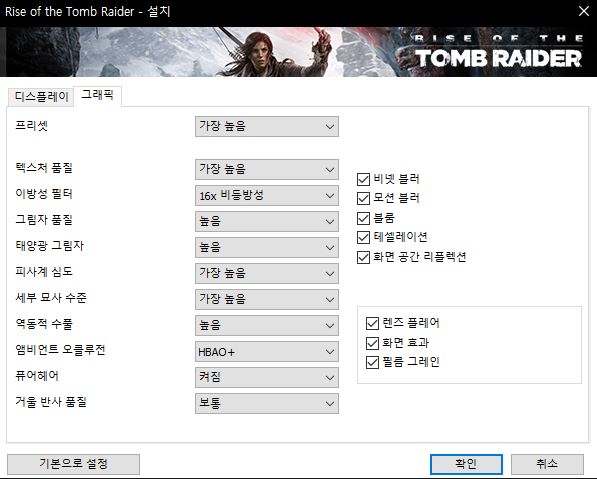
Task: Select the 그래픽 tab
Action: pos(97,95)
